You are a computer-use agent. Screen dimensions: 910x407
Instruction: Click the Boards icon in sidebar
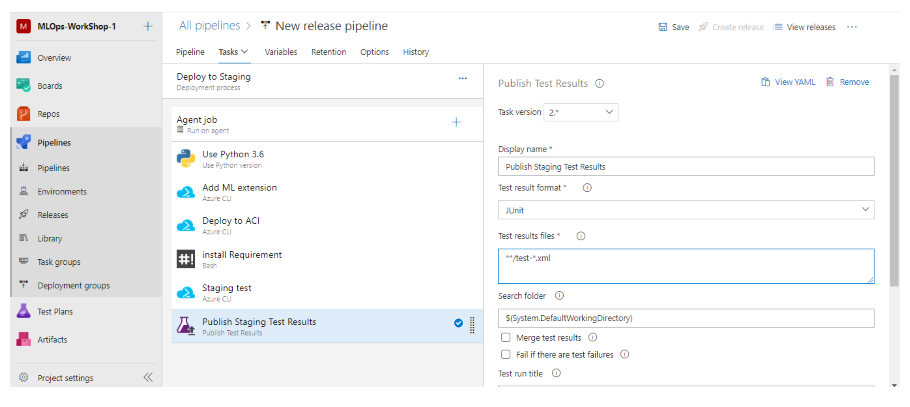click(24, 86)
